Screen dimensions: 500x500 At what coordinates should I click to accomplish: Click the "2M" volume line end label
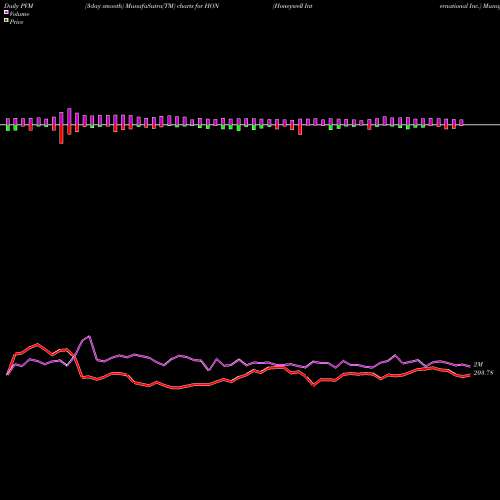click(478, 365)
